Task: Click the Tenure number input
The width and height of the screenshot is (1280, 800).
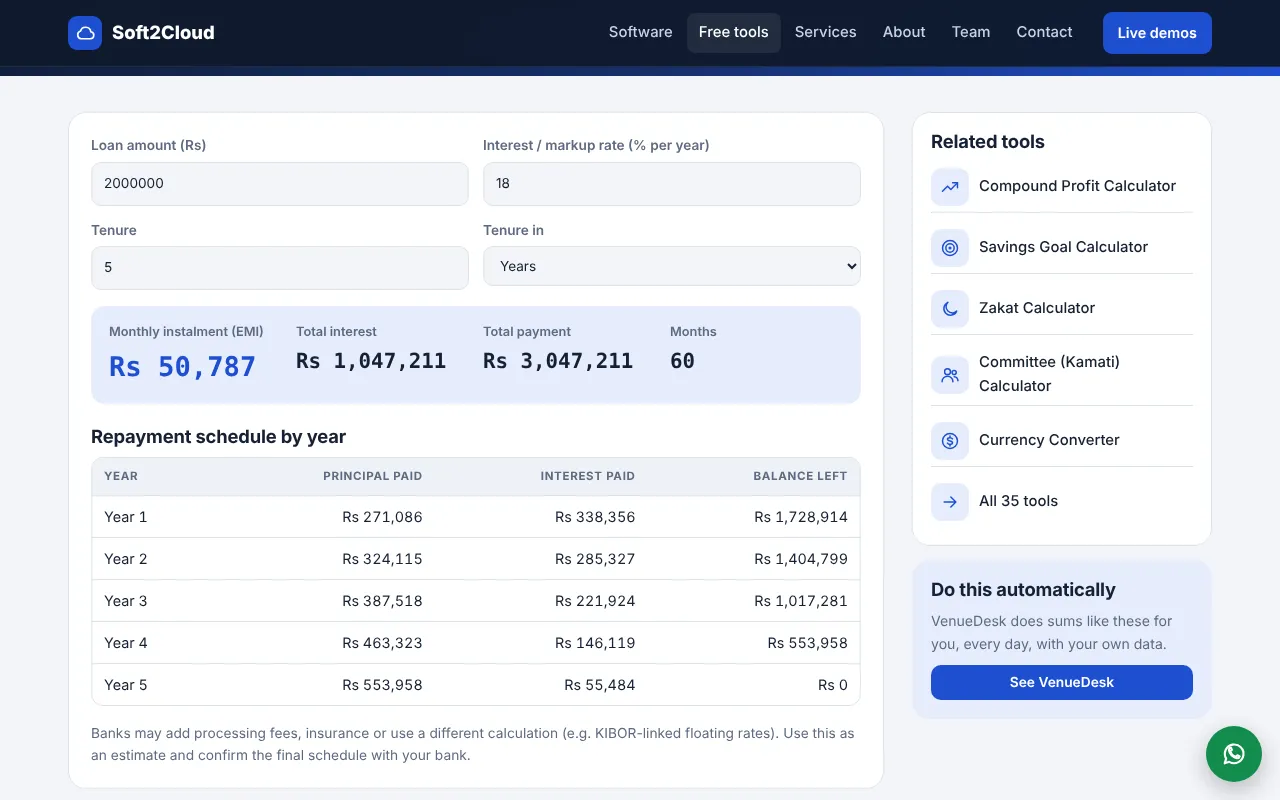Action: 280,268
